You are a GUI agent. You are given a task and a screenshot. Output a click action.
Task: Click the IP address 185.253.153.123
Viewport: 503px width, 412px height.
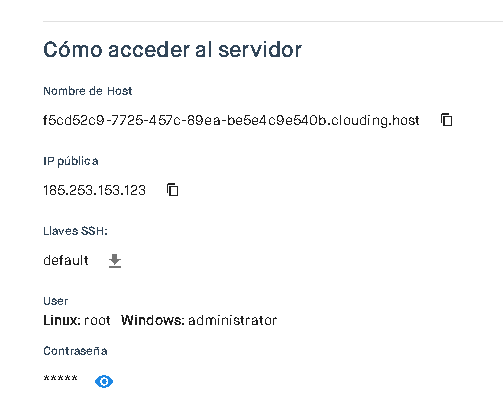click(x=94, y=190)
